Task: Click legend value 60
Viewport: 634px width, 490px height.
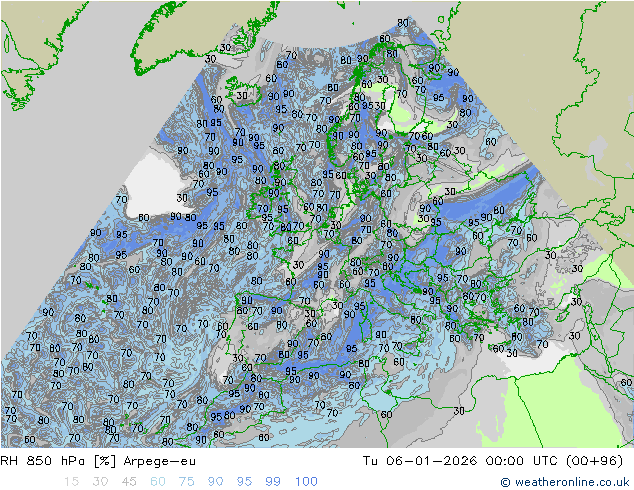Action: (x=158, y=482)
